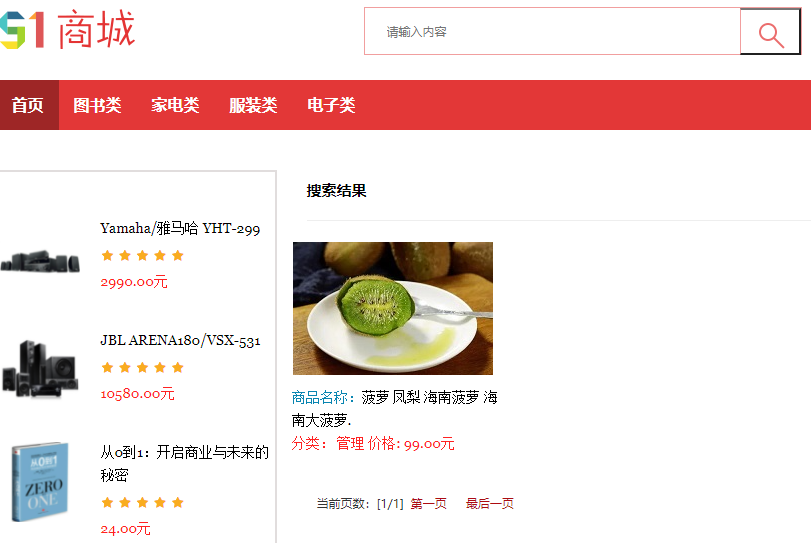Screen dimensions: 811x543
Task: Open JBL ARENA180/VSX-531 product title
Action: coord(180,341)
